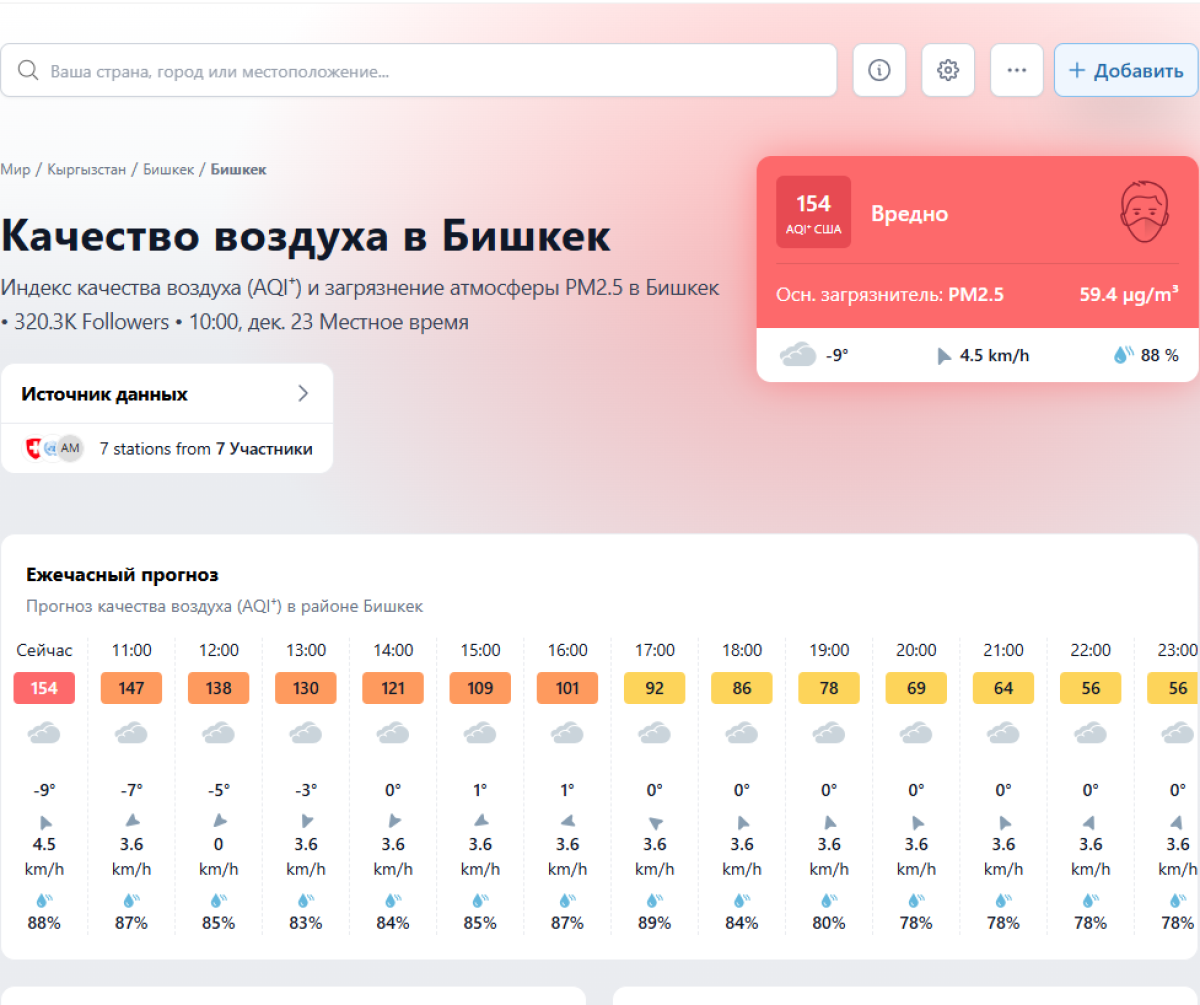Click the face mask icon on AQI card

[x=1144, y=211]
